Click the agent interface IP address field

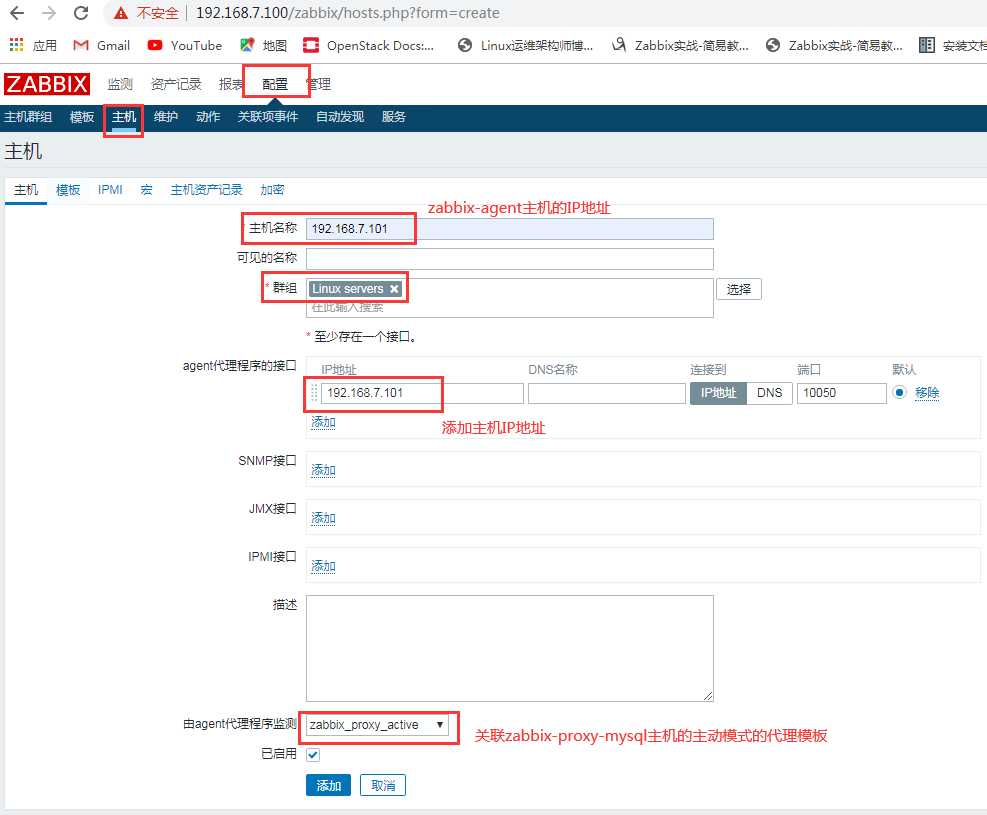point(422,393)
